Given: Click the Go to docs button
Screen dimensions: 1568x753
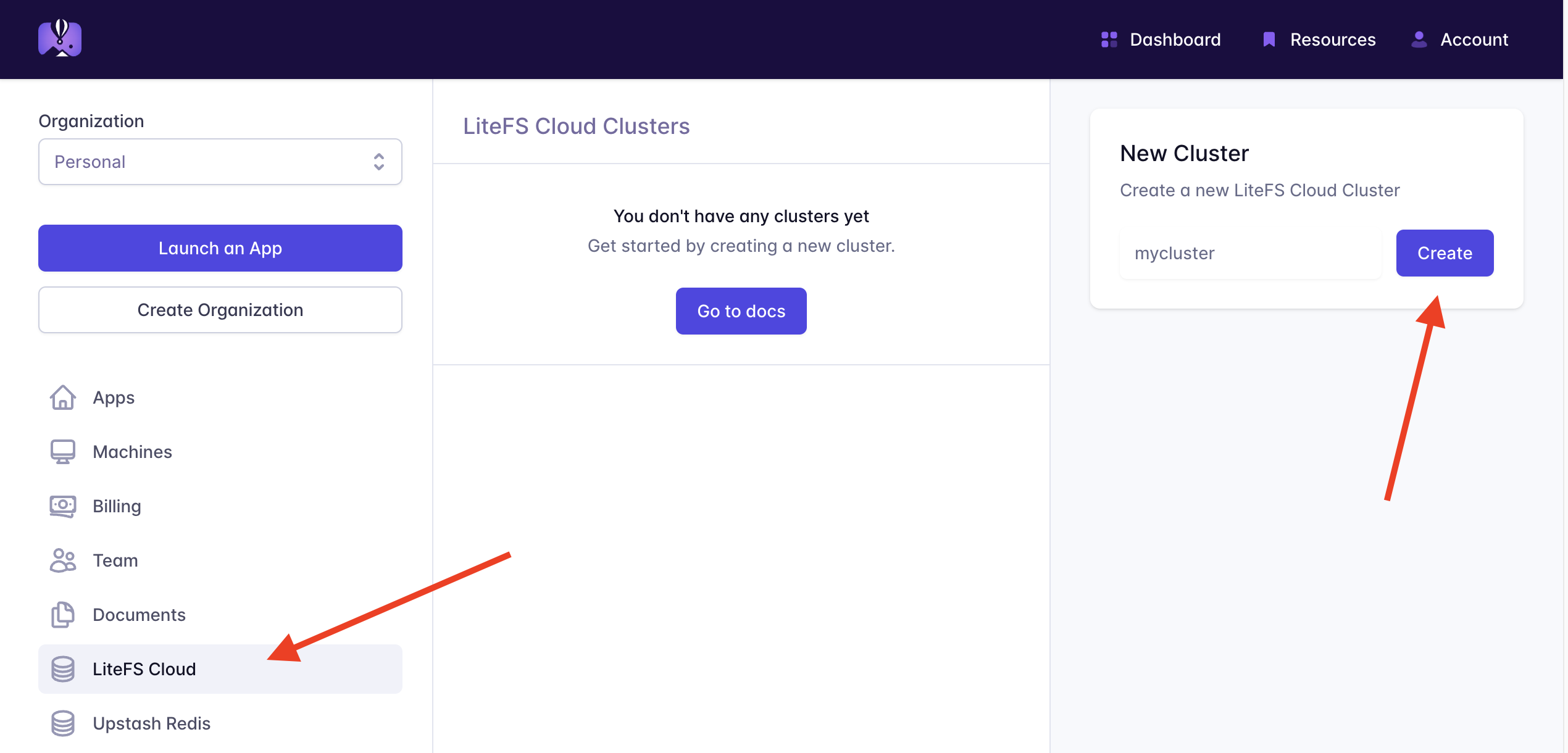Looking at the screenshot, I should pyautogui.click(x=741, y=311).
